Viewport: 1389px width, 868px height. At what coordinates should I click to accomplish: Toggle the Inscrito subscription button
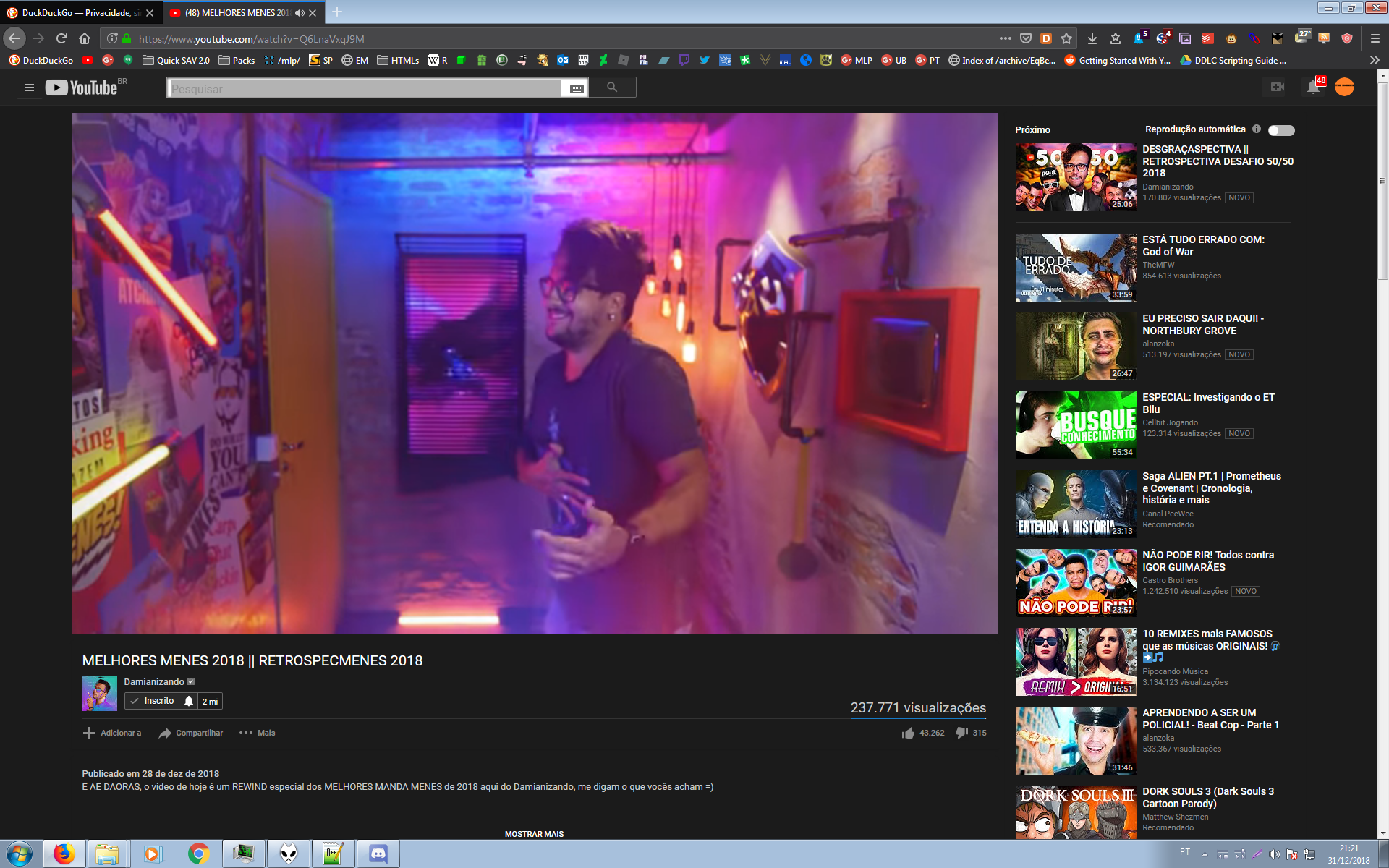152,701
